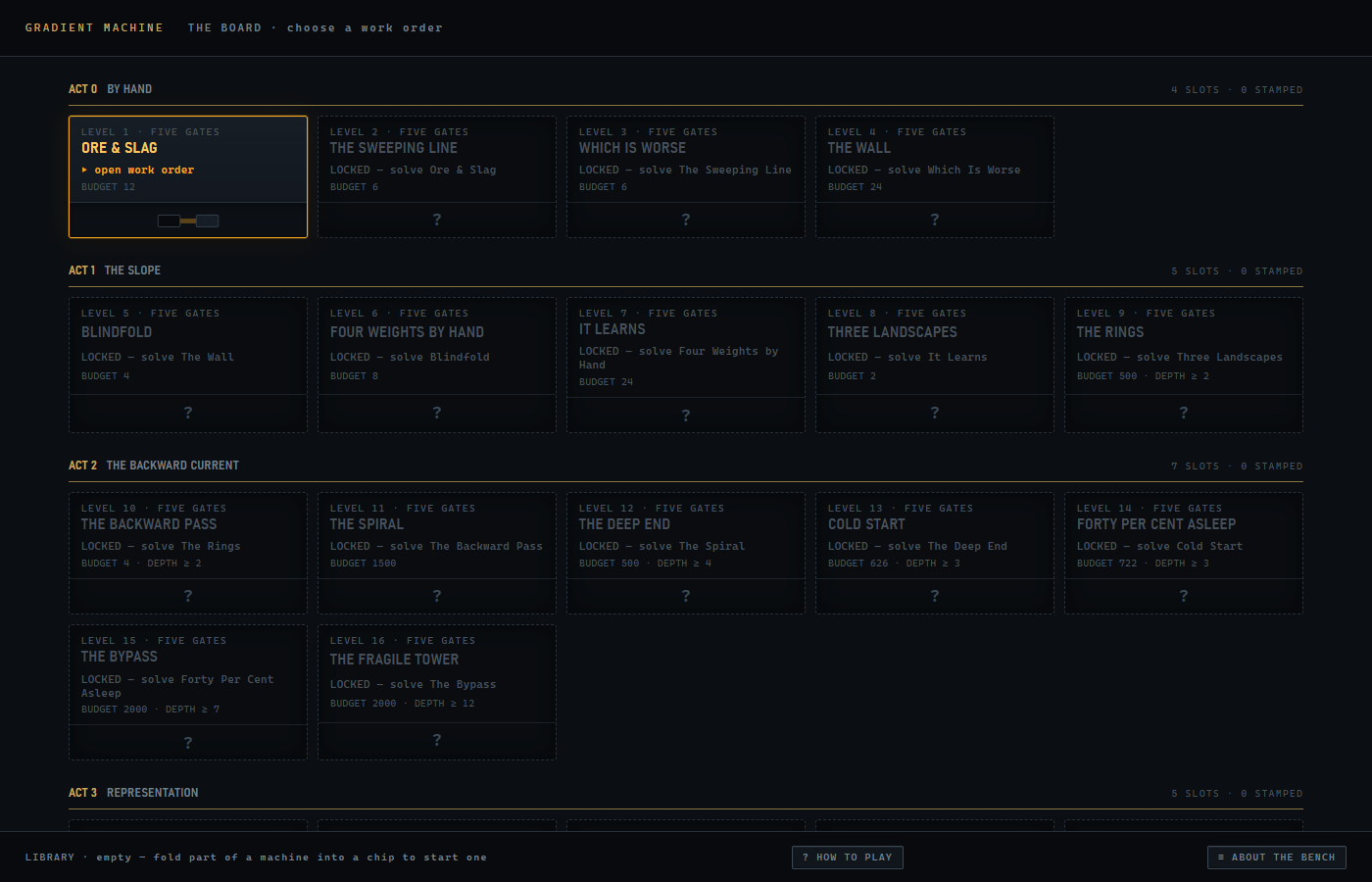Select The Fragile Tower level title
The height and width of the screenshot is (882, 1372).
[x=395, y=660]
